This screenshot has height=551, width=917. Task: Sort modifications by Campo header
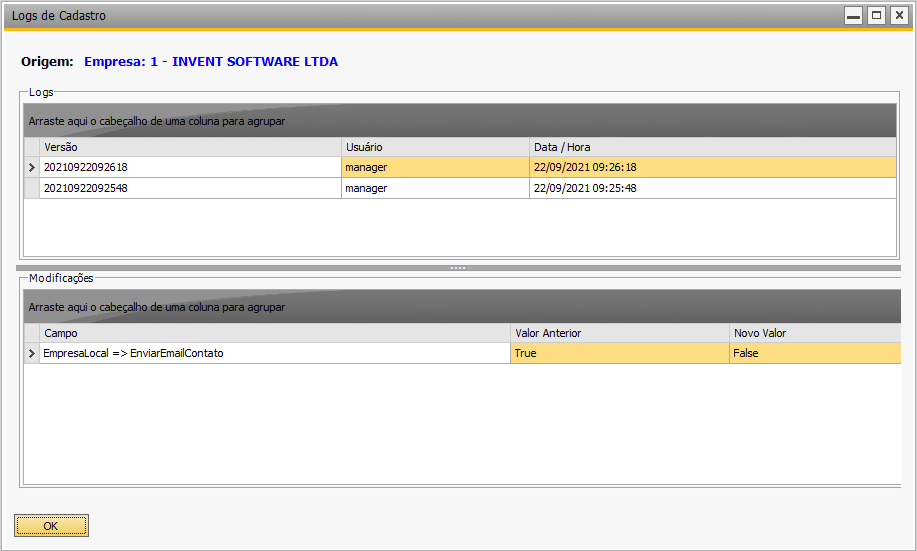(x=275, y=333)
